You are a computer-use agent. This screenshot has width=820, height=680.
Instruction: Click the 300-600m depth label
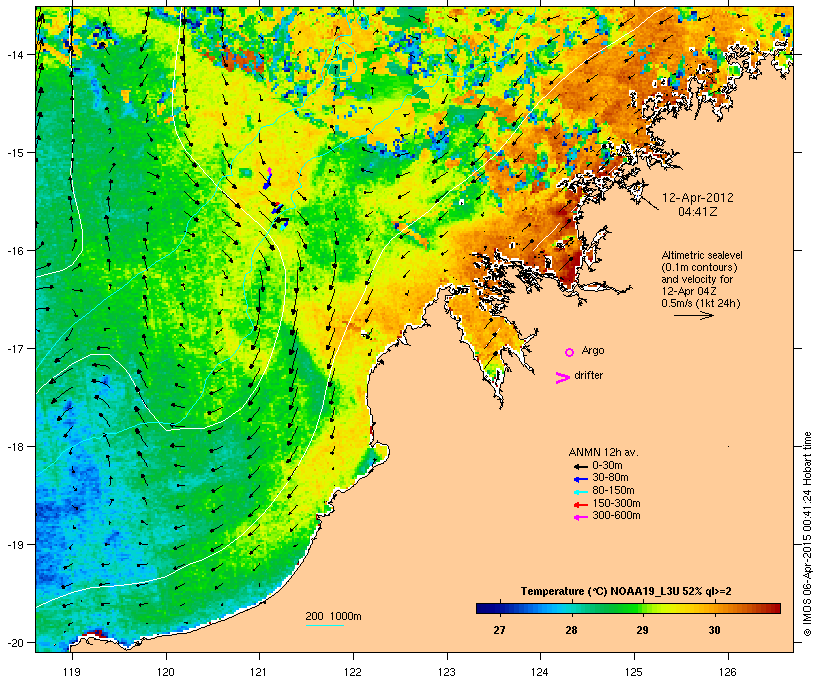[x=617, y=516]
